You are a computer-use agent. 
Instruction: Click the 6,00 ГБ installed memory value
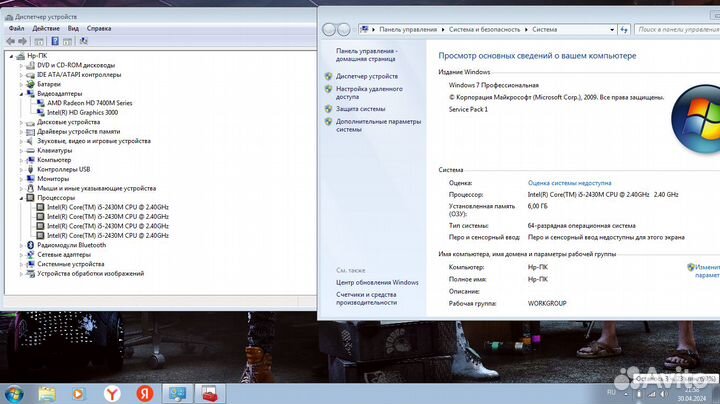coord(538,207)
